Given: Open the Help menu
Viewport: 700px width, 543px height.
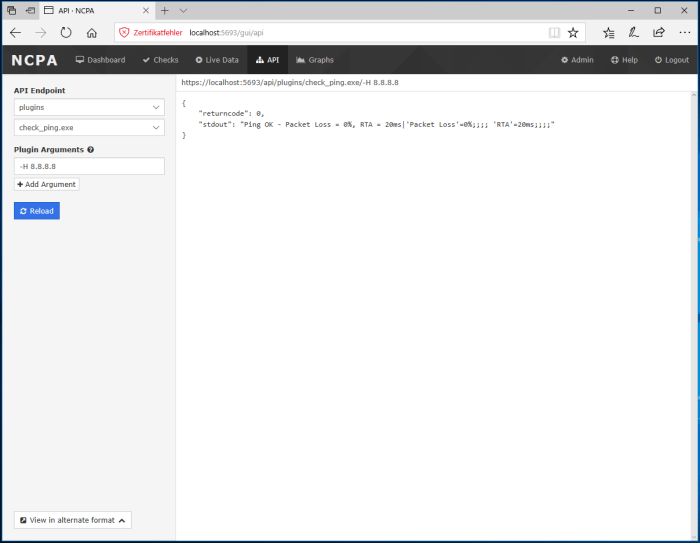Looking at the screenshot, I should 624,60.
